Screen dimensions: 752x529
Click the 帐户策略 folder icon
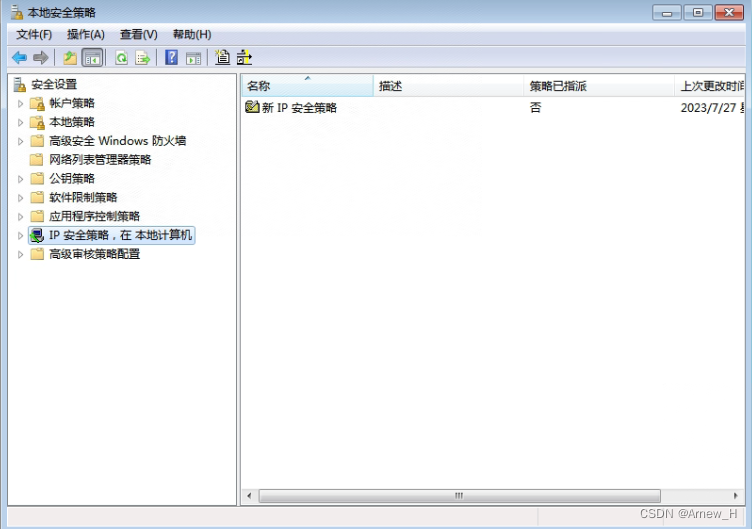click(37, 103)
